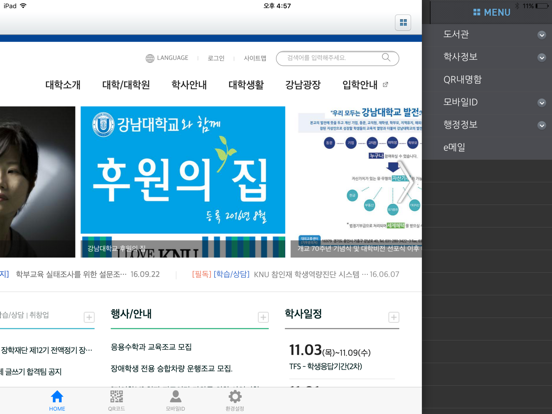Viewport: 552px width, 414px height.
Task: Open 응용수학과 교육조교 모집 post
Action: pos(151,347)
